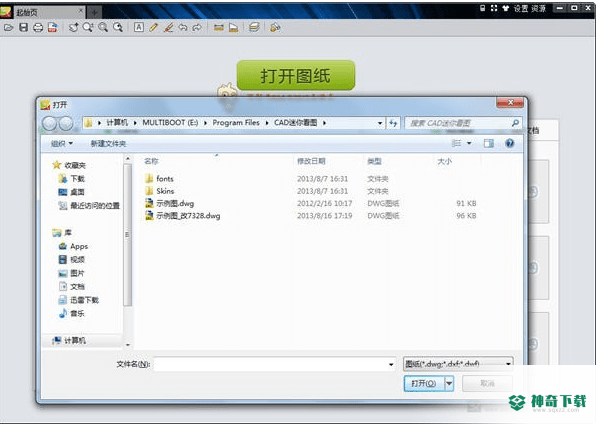Select the magnifier with plus-minus icon
The height and width of the screenshot is (424, 598).
point(88,27)
